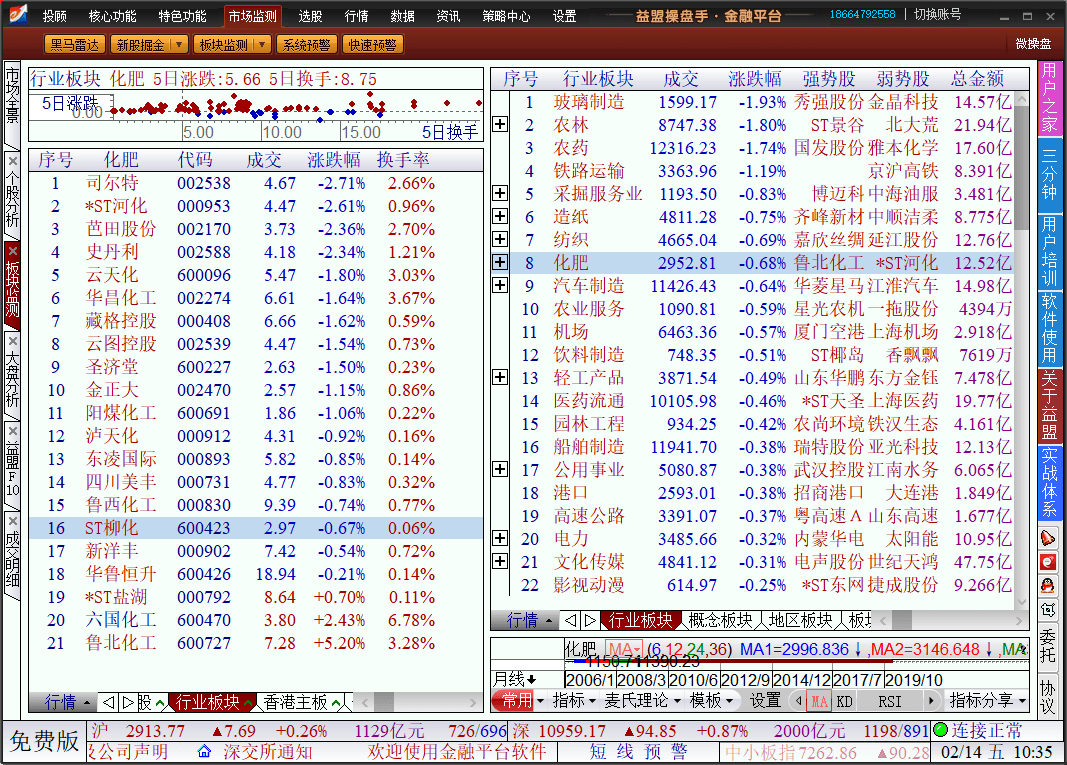Click the green connection status indicator
The image size is (1067, 765).
tap(940, 730)
